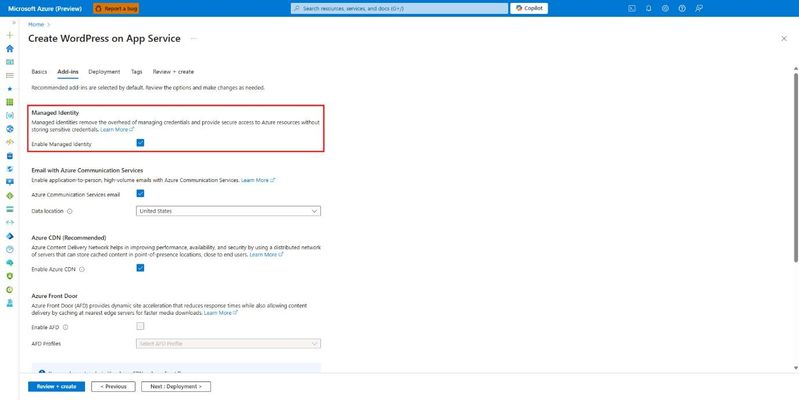Open the notifications bell
The height and width of the screenshot is (400, 799).
tap(649, 8)
